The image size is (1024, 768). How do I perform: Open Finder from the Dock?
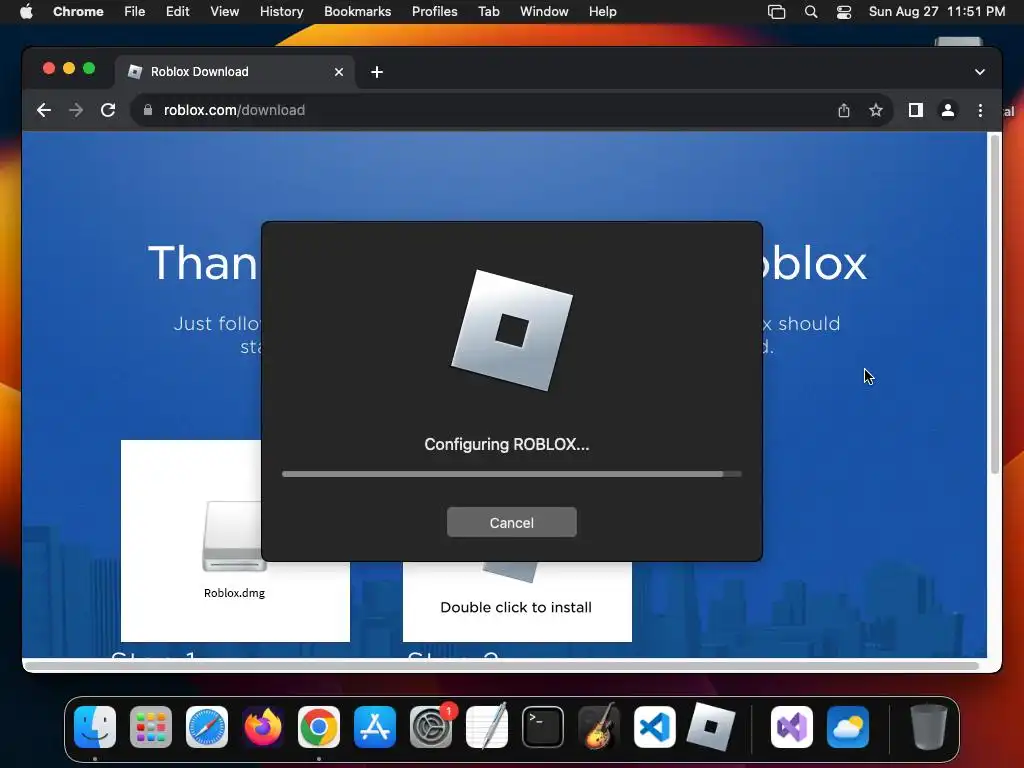pos(95,727)
